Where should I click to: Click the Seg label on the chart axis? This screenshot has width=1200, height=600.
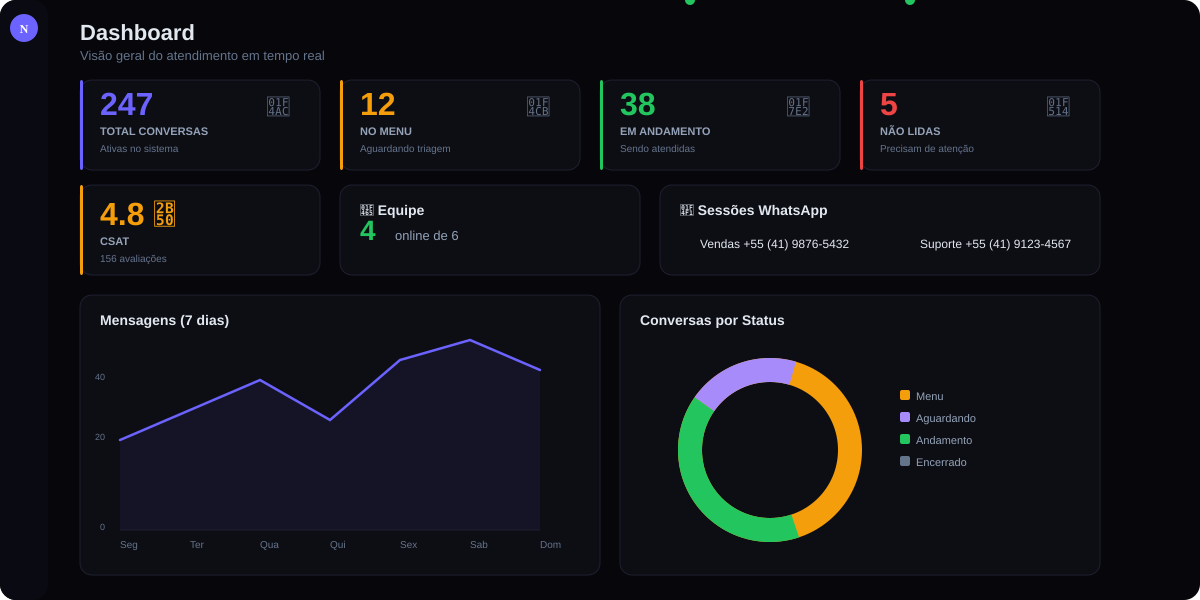coord(128,545)
